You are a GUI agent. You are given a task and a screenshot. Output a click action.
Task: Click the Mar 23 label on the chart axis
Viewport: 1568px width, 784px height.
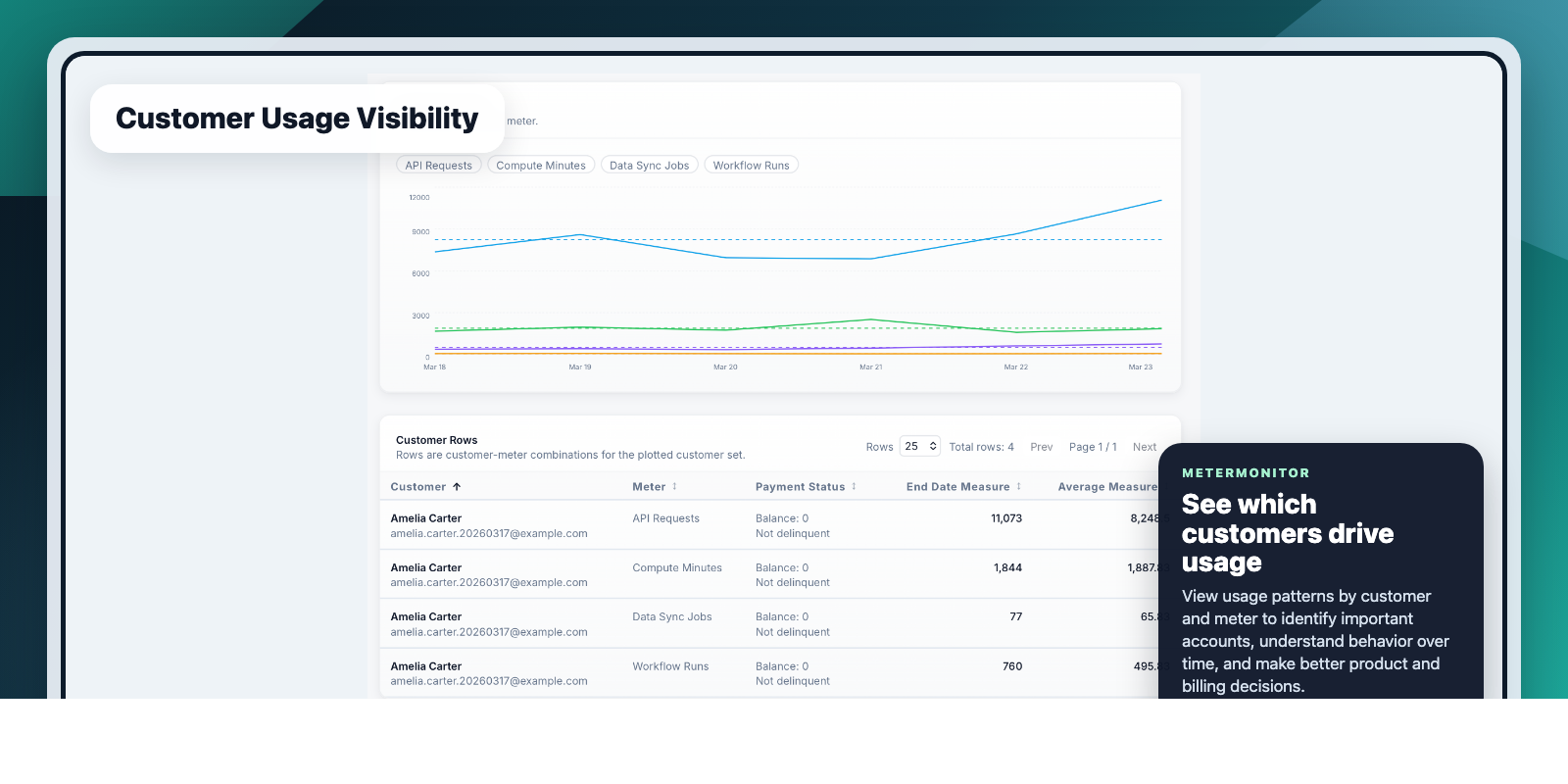(1141, 367)
